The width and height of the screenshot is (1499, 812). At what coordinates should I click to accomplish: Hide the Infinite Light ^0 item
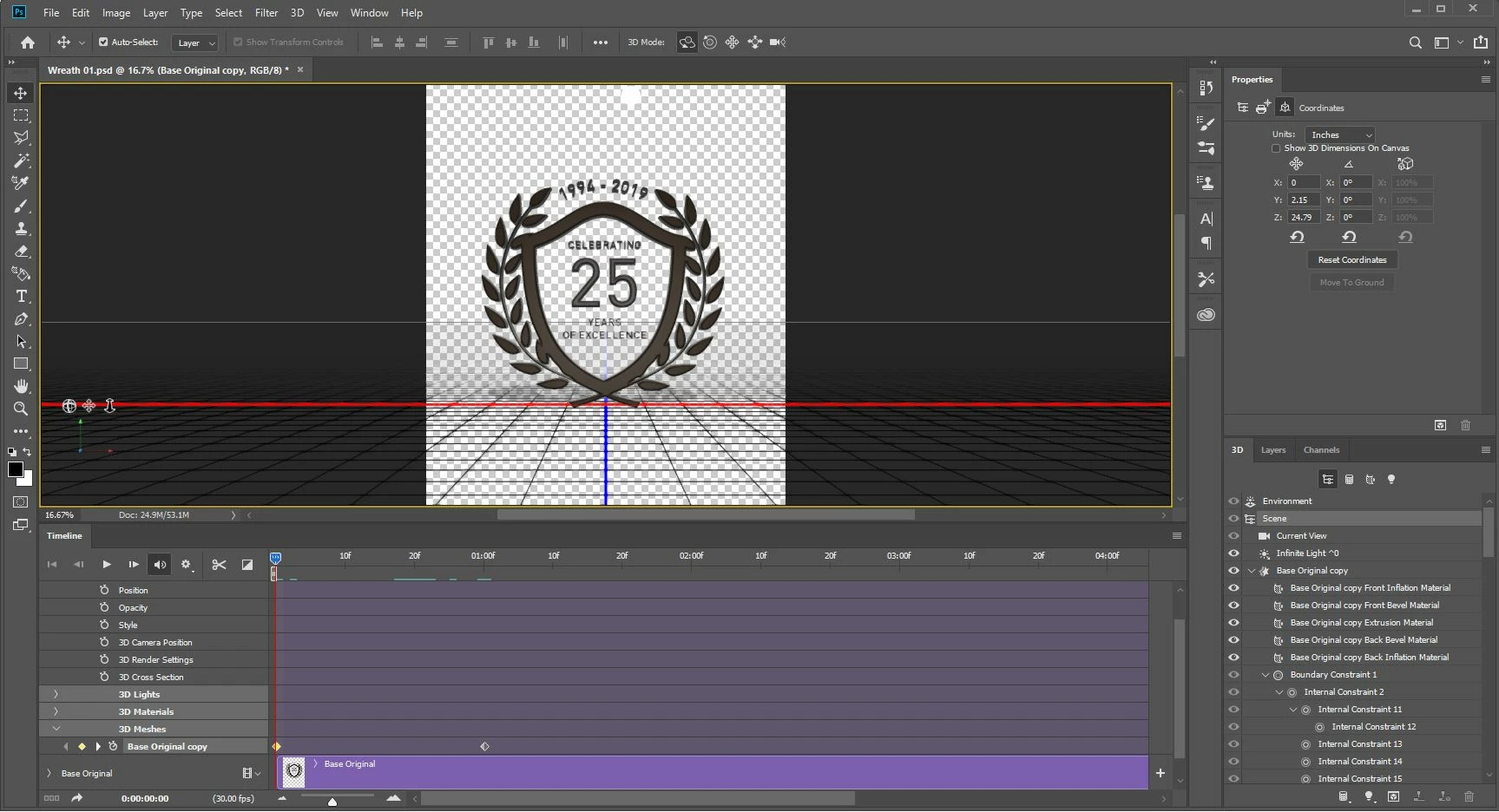[1233, 553]
